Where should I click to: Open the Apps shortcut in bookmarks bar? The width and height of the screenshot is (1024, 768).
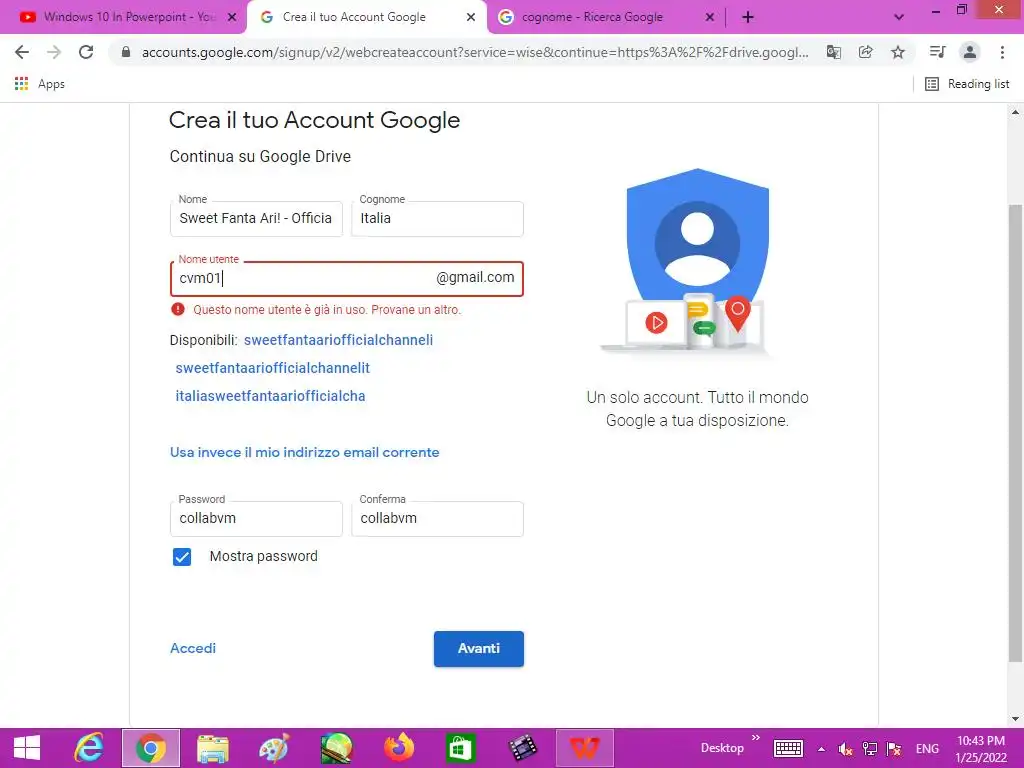[40, 84]
